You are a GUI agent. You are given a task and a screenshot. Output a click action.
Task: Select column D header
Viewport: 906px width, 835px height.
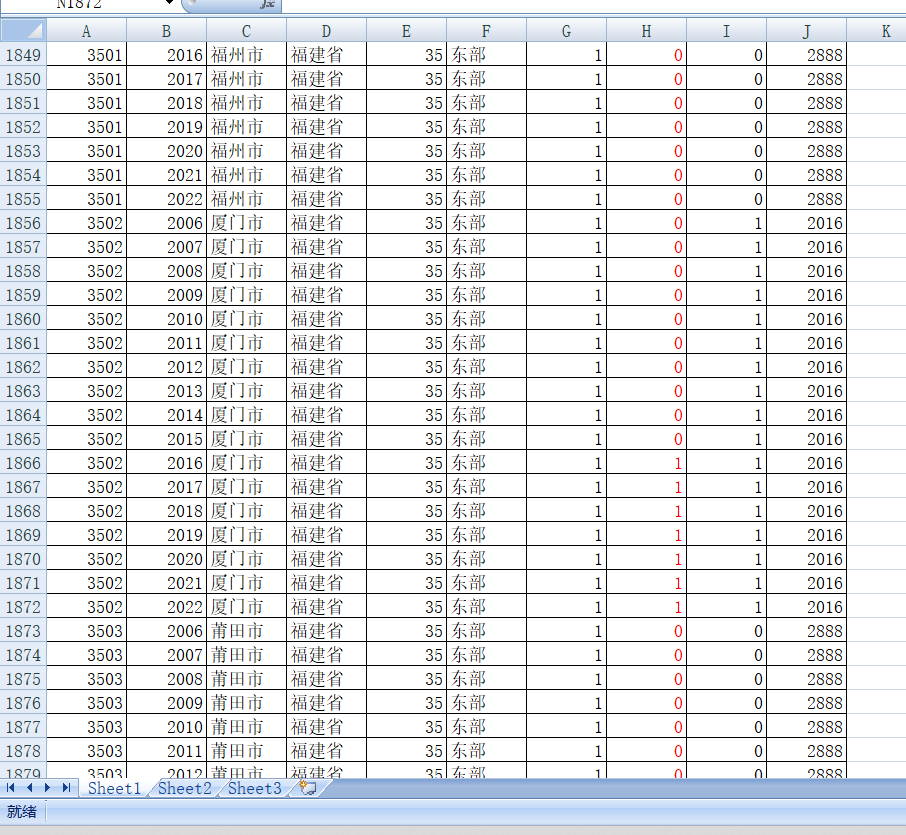click(326, 31)
